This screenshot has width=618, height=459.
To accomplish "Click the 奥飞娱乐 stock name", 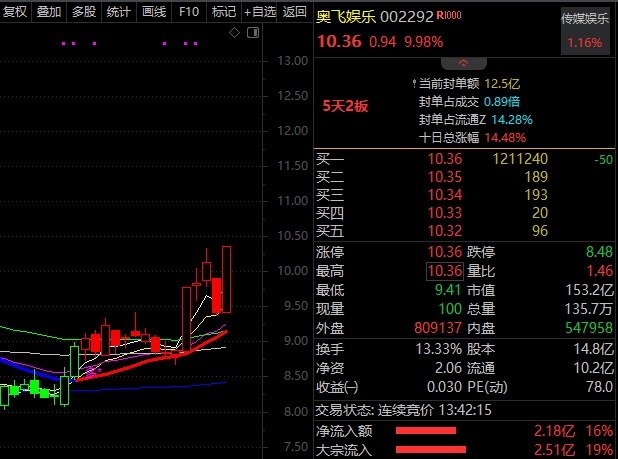I will (346, 17).
